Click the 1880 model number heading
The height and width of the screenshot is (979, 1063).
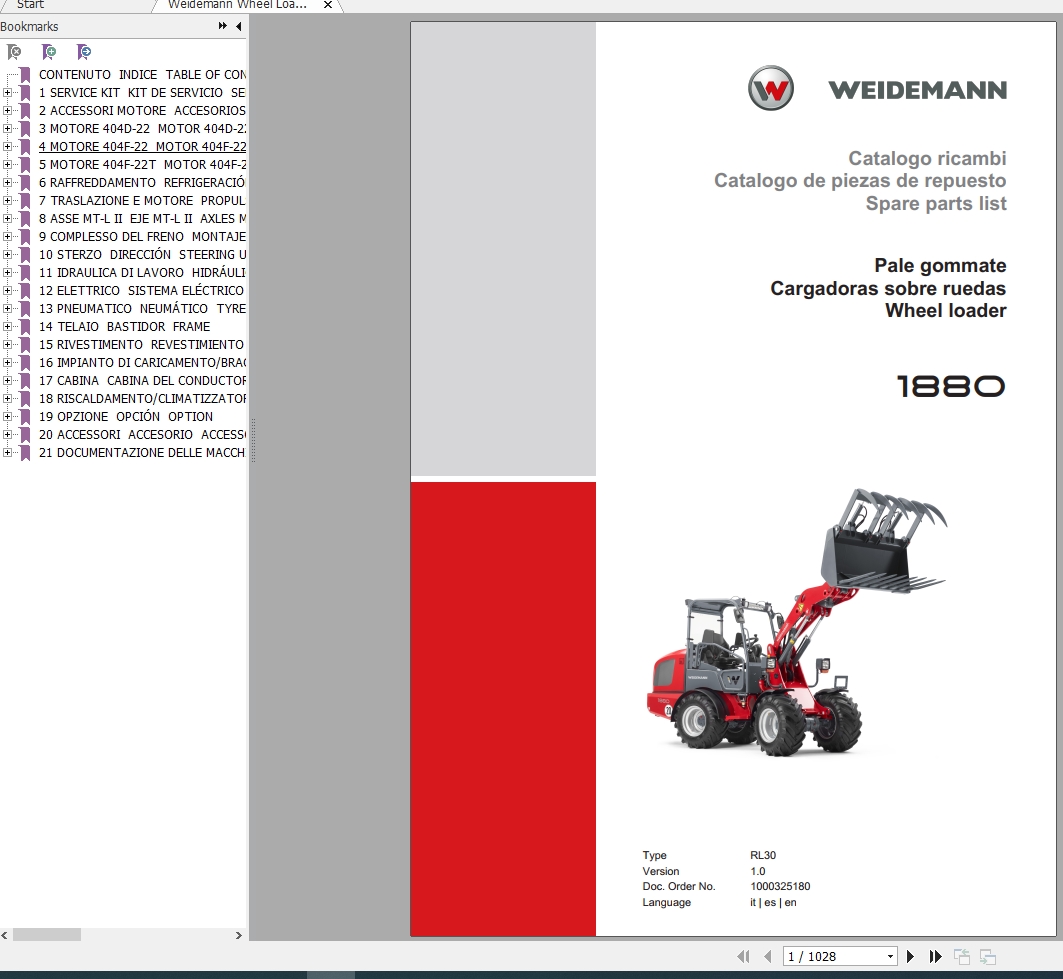(950, 386)
